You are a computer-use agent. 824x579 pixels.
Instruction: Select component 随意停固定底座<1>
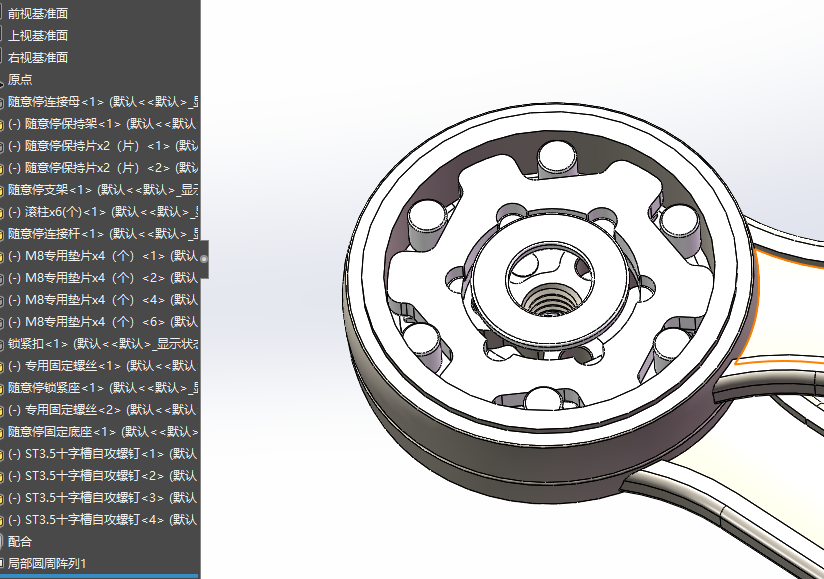coord(103,433)
